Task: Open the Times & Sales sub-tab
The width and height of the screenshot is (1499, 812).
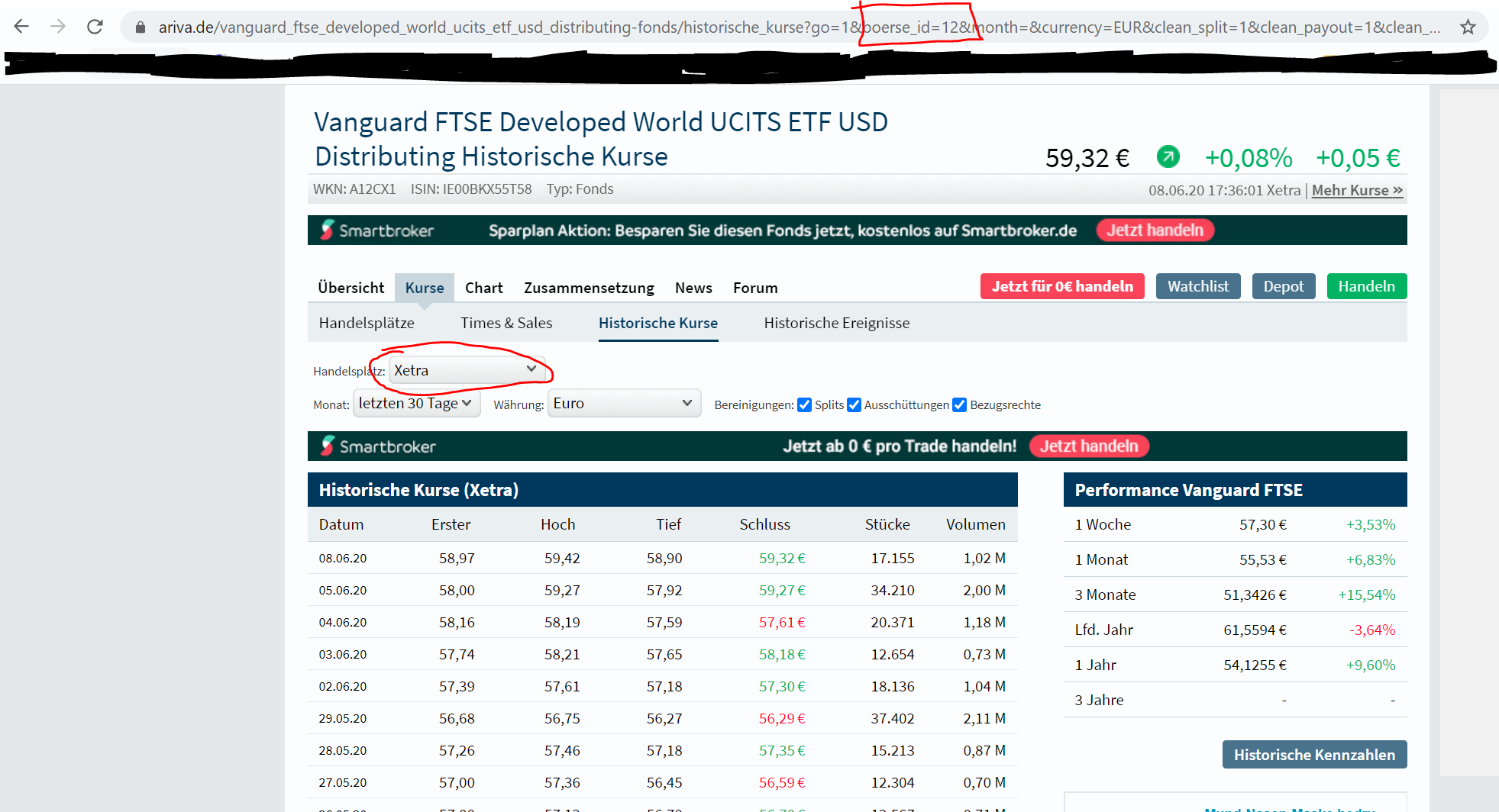Action: (x=506, y=323)
